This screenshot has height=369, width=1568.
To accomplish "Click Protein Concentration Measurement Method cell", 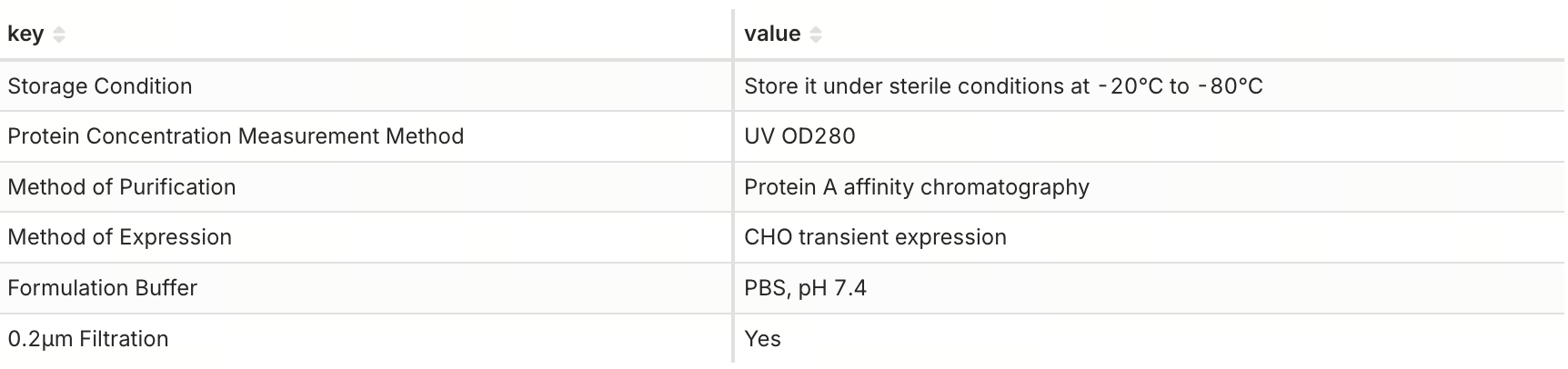I will pyautogui.click(x=236, y=136).
